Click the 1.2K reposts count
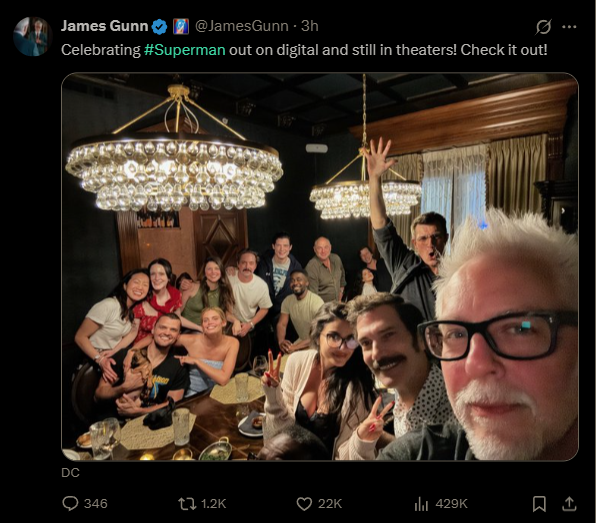This screenshot has width=596, height=523. pos(214,504)
